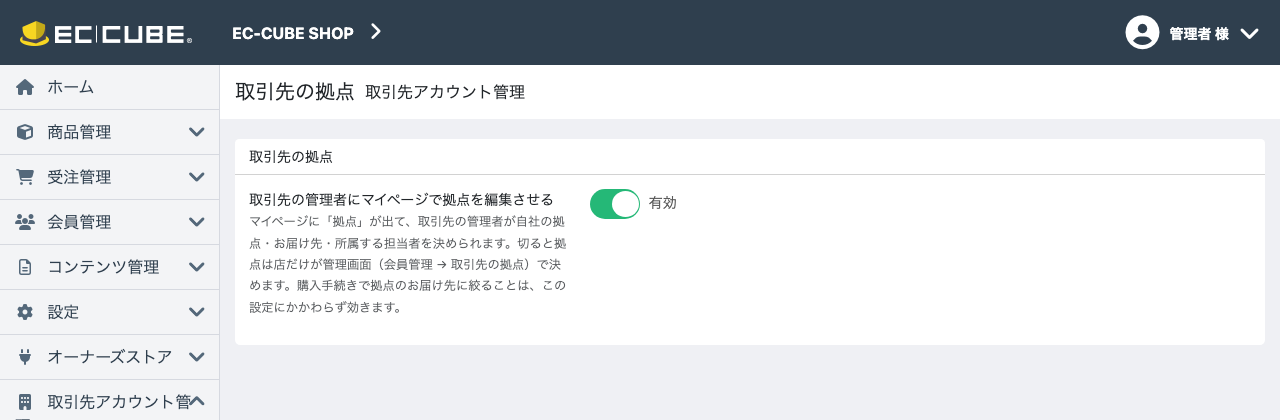The width and height of the screenshot is (1280, 420).
Task: Click the EC-CUBE logo
Action: 106,33
